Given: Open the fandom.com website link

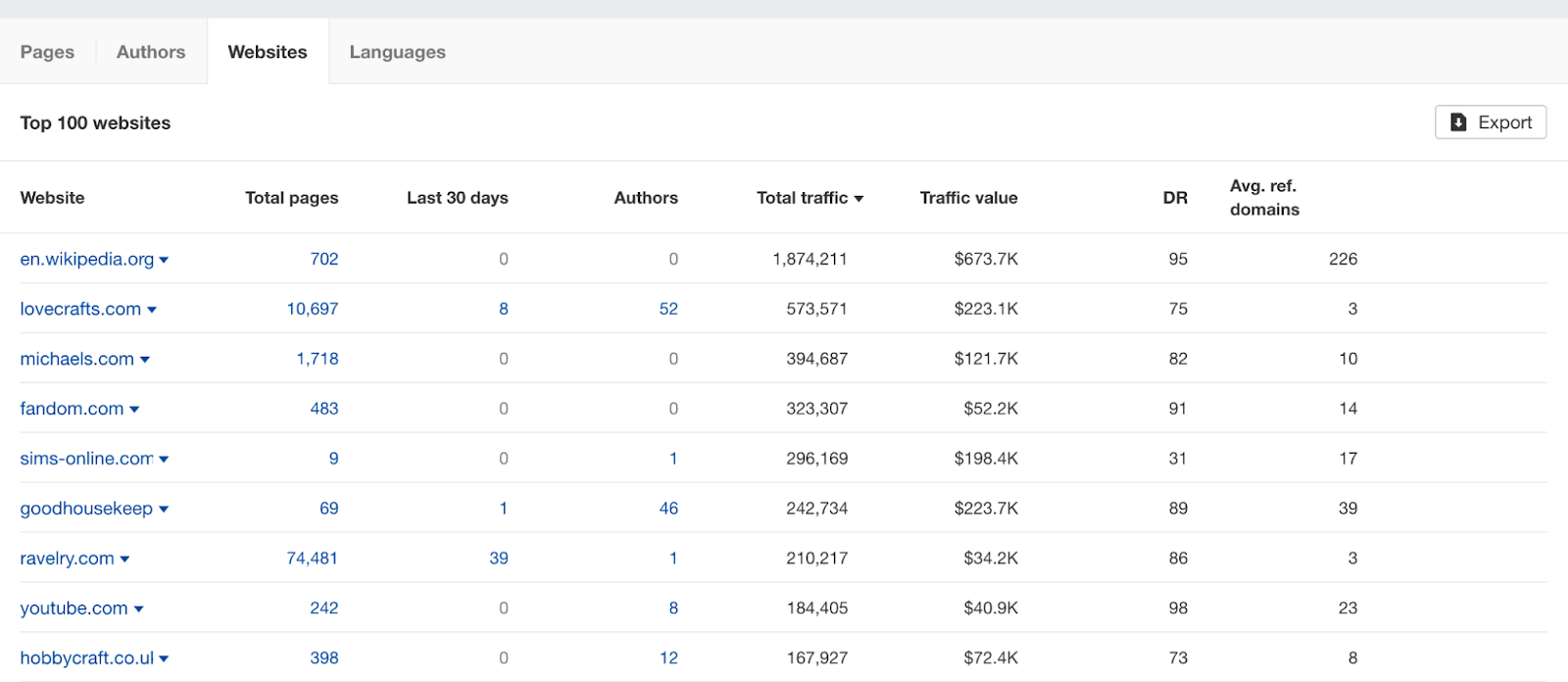Looking at the screenshot, I should point(72,409).
